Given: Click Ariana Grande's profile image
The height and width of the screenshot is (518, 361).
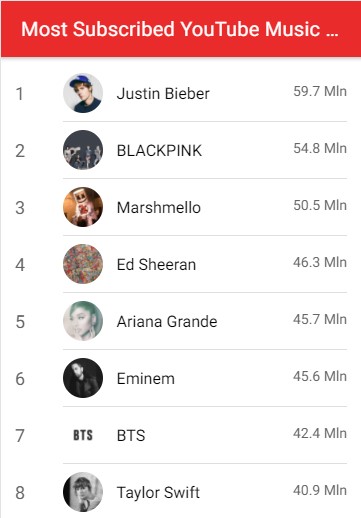Looking at the screenshot, I should pyautogui.click(x=83, y=321).
